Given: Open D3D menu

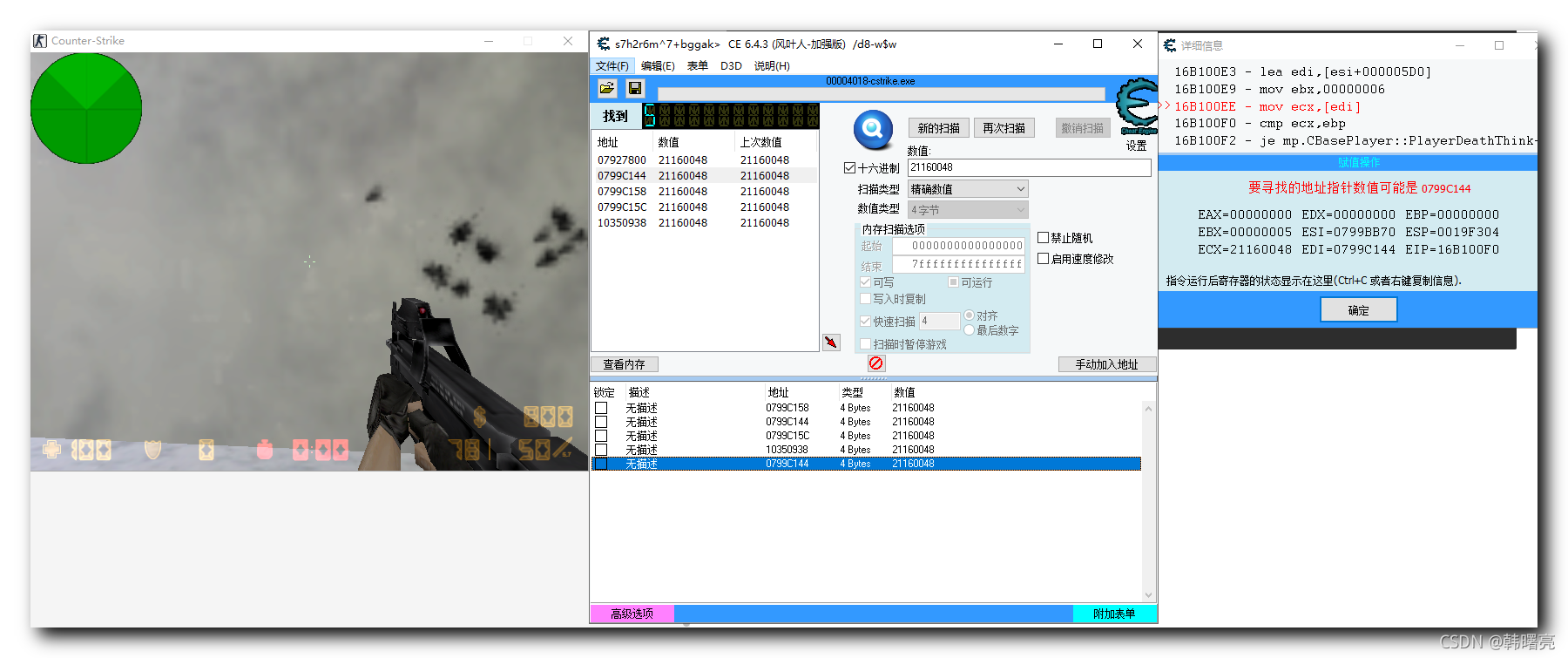Looking at the screenshot, I should [x=731, y=66].
